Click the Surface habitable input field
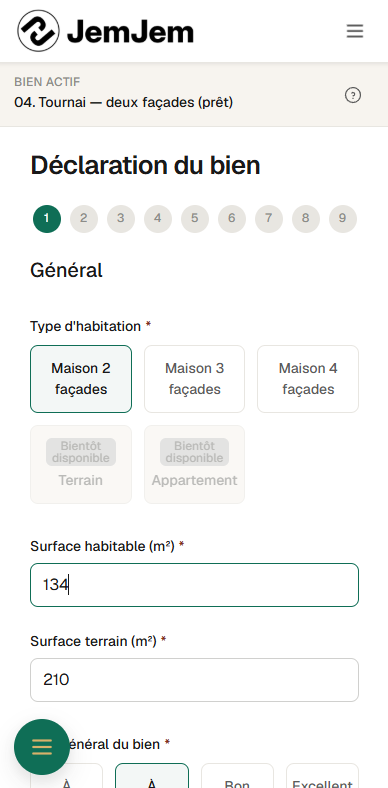 195,585
